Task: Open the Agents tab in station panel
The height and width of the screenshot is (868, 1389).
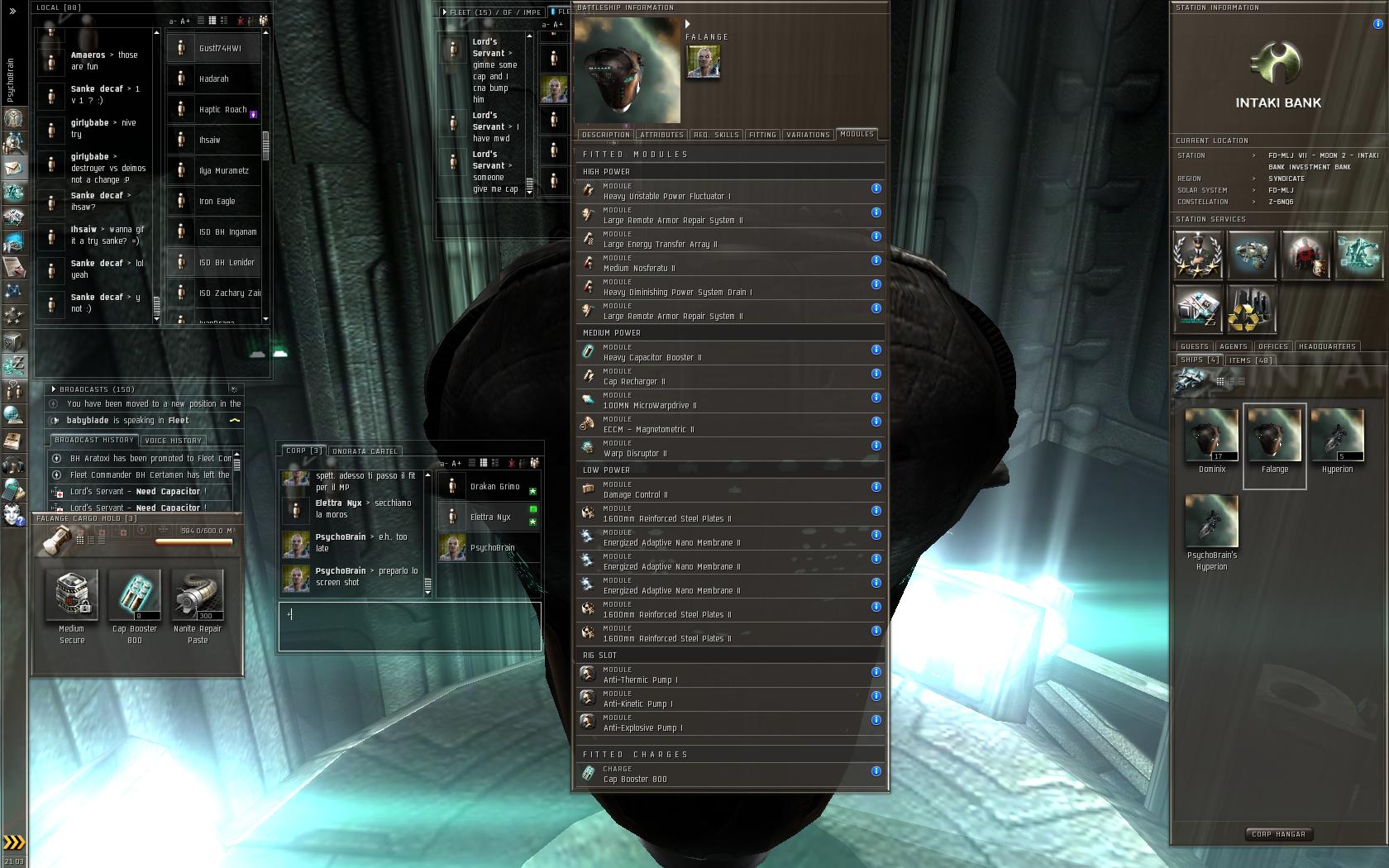Action: coord(1234,346)
